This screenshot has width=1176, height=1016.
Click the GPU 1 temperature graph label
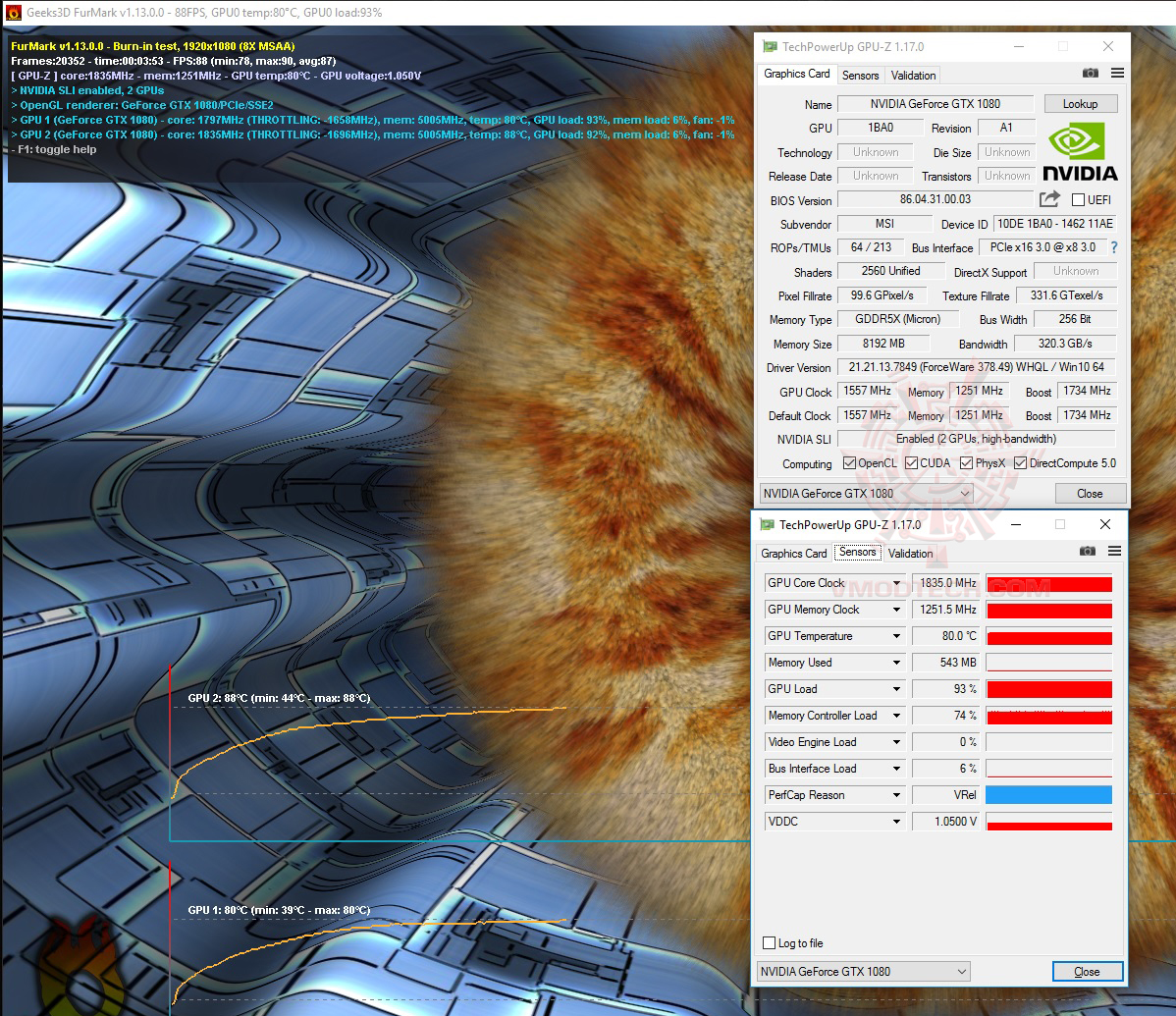(x=279, y=910)
